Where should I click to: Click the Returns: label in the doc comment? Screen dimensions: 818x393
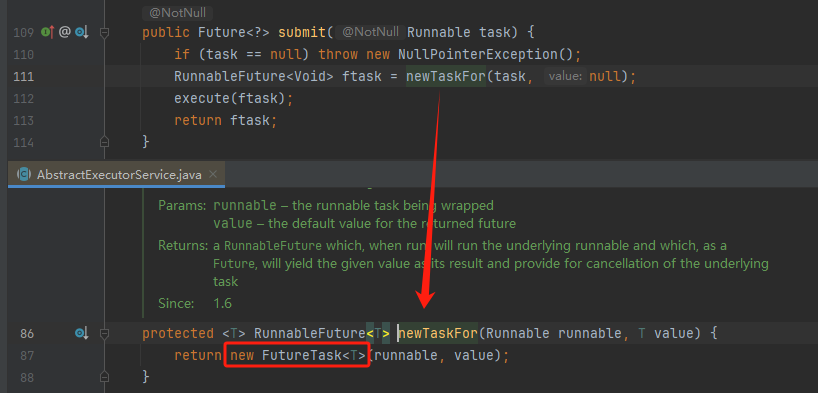tap(183, 245)
